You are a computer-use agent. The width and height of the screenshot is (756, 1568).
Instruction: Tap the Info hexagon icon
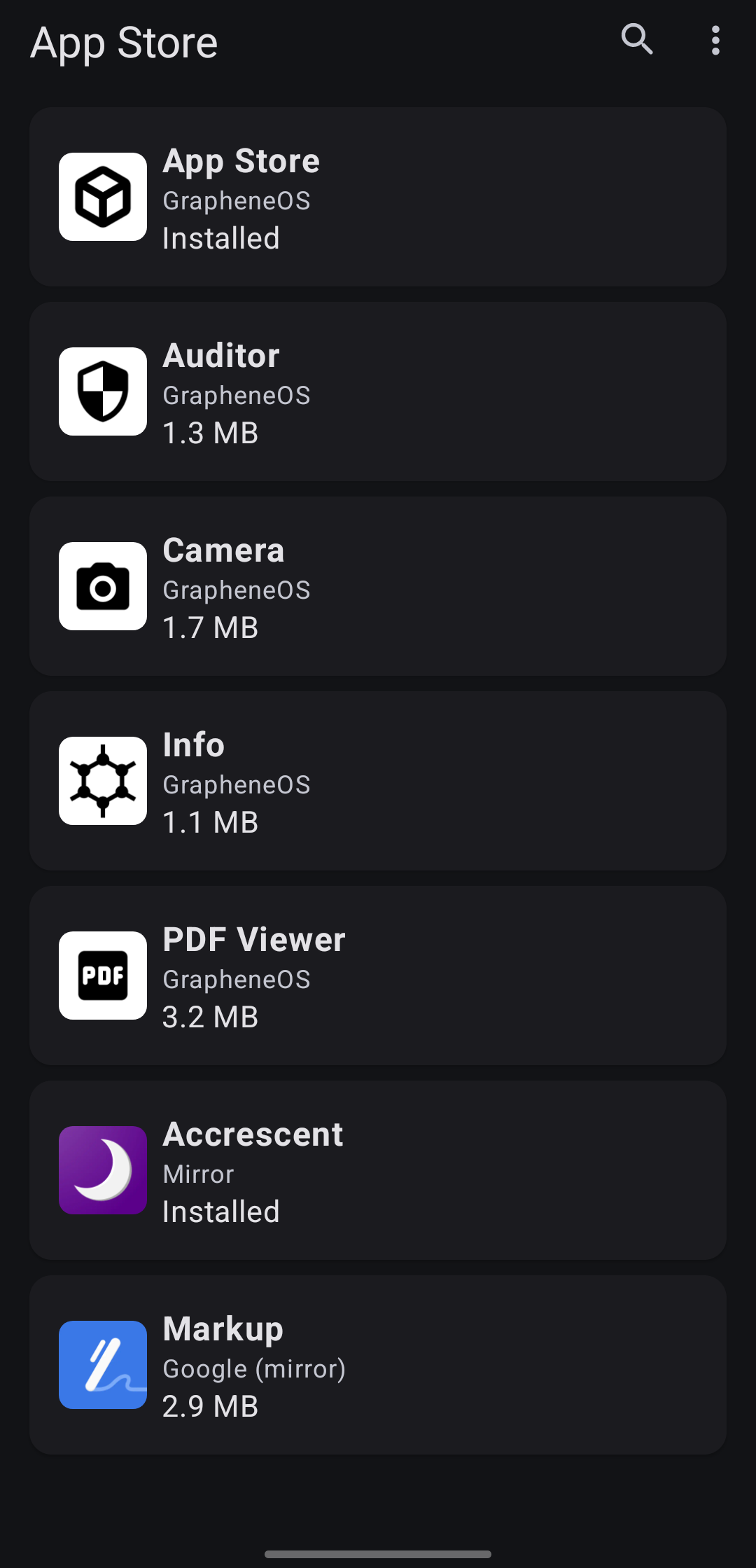click(103, 781)
